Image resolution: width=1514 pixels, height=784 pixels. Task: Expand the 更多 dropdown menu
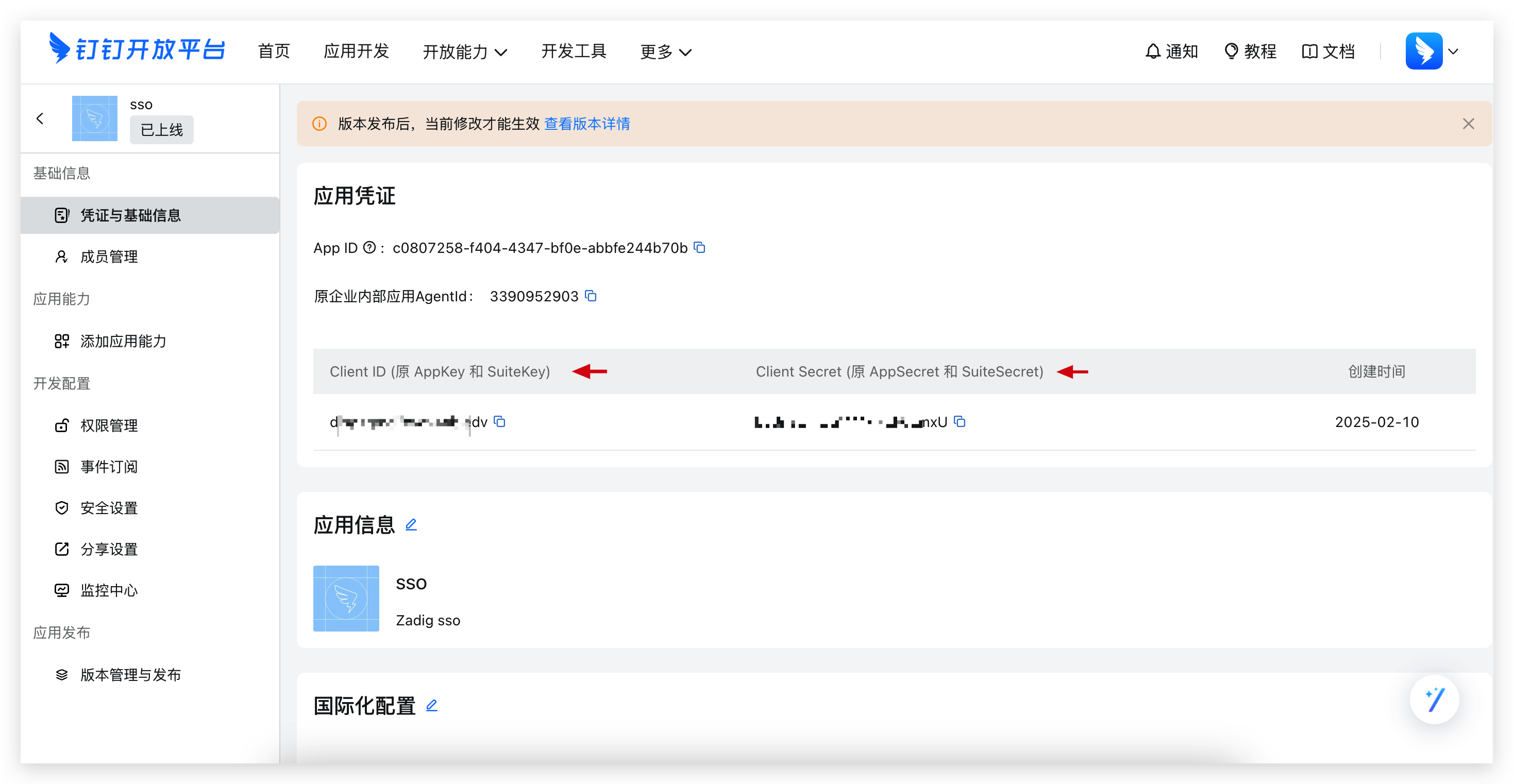[665, 52]
